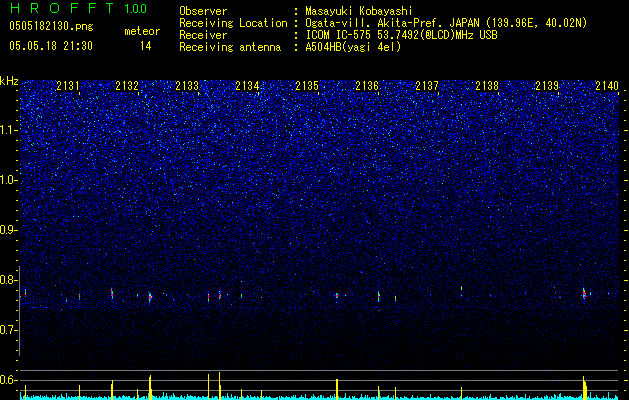This screenshot has height=400, width=629.
Task: Click the observer name Masayuki Kobayashi
Action: pyautogui.click(x=359, y=12)
